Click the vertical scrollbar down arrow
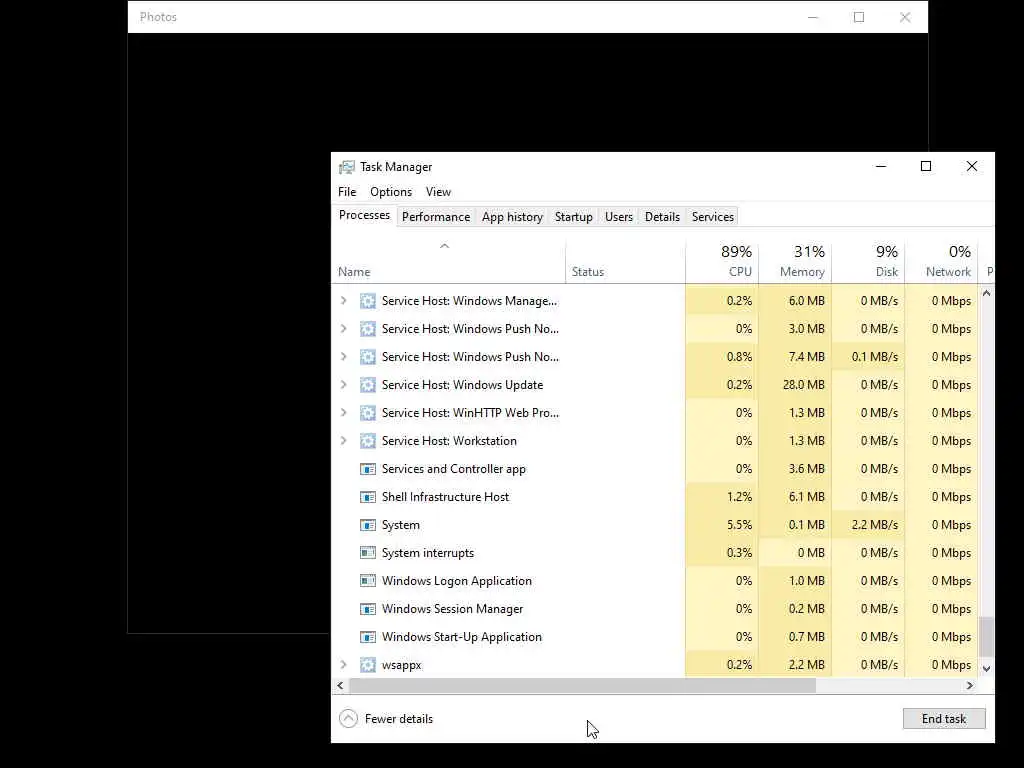The width and height of the screenshot is (1024, 768). coord(986,669)
